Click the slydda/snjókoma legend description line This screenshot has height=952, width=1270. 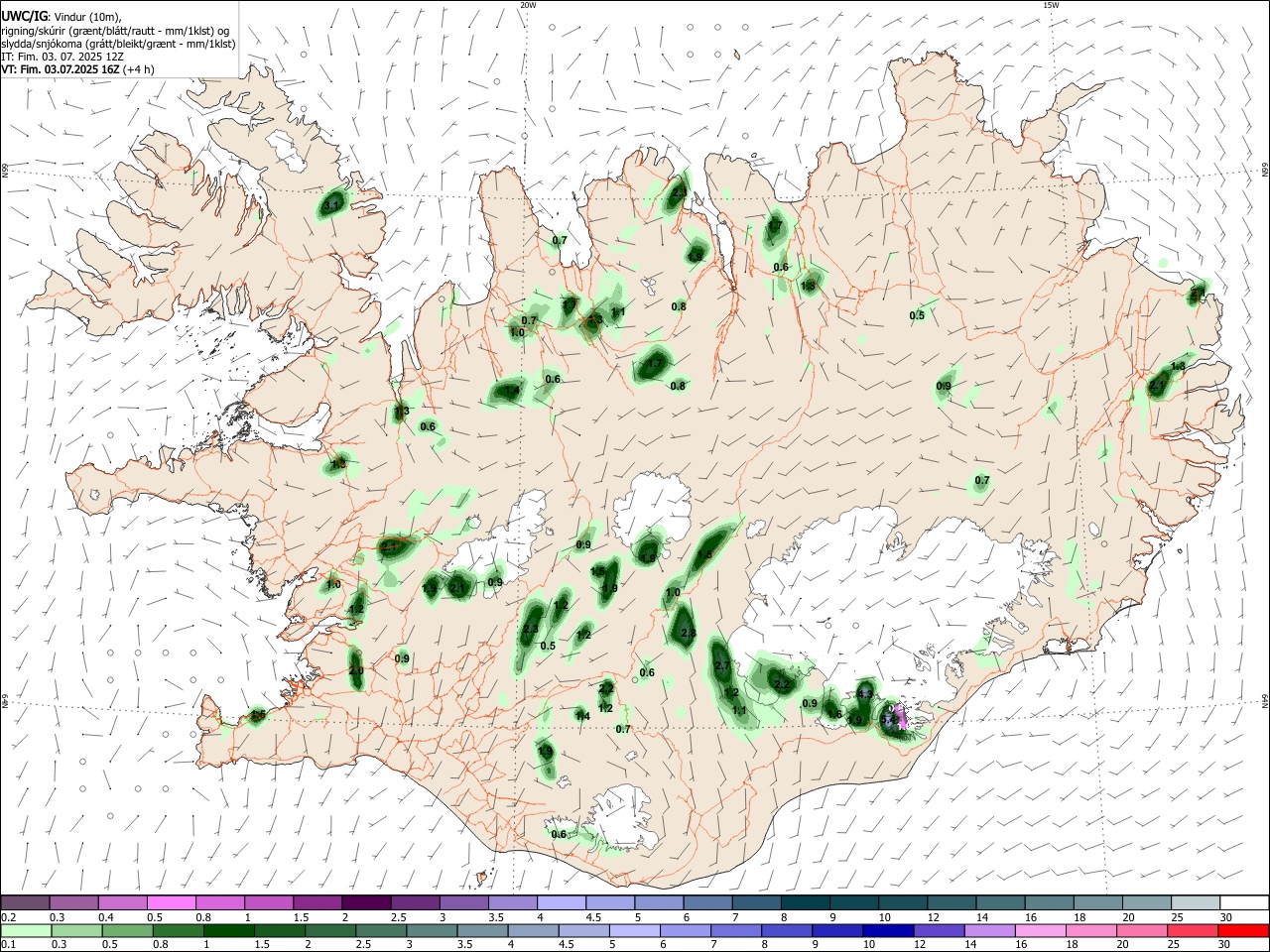[x=118, y=44]
